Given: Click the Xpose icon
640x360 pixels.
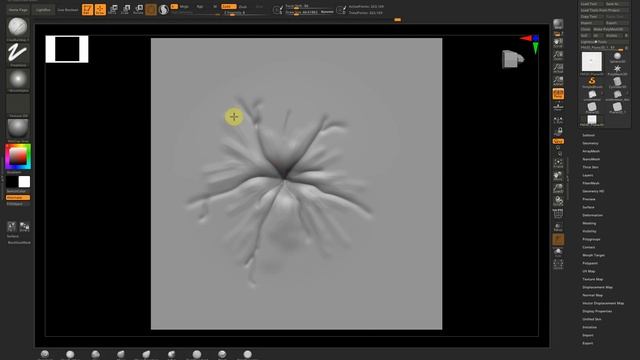Looking at the screenshot, I should 558,264.
